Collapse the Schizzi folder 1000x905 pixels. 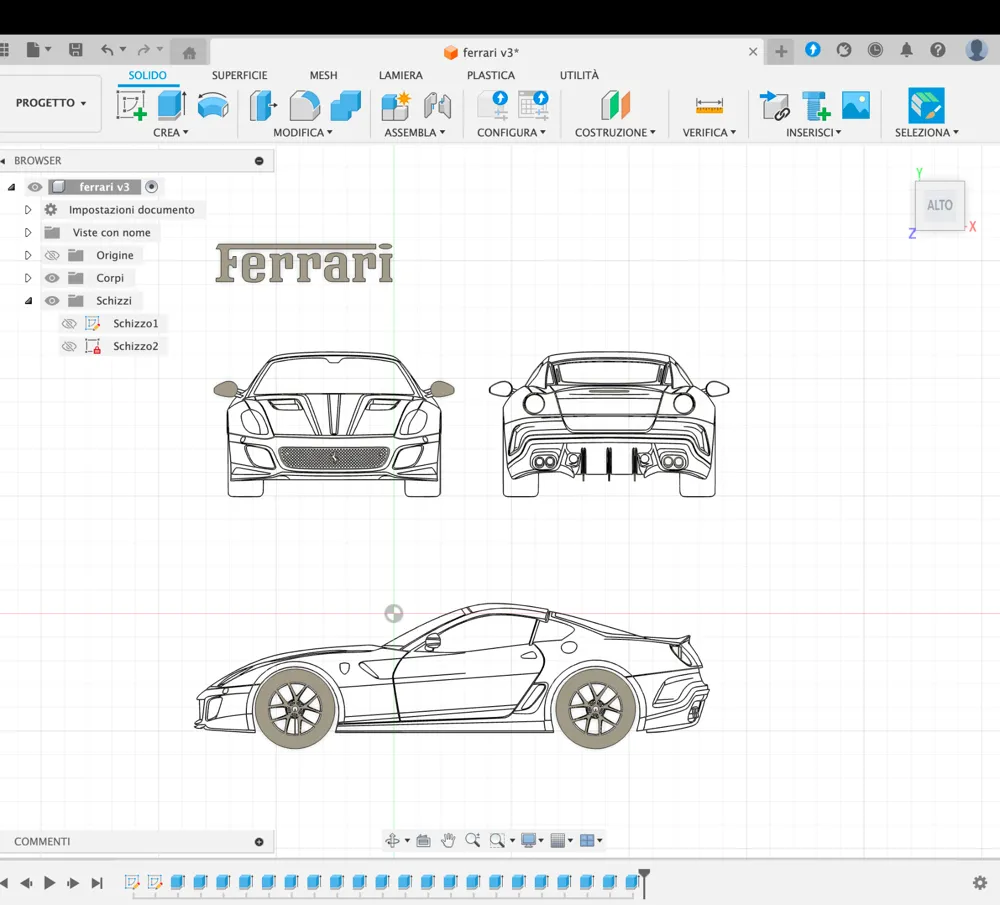coord(28,301)
